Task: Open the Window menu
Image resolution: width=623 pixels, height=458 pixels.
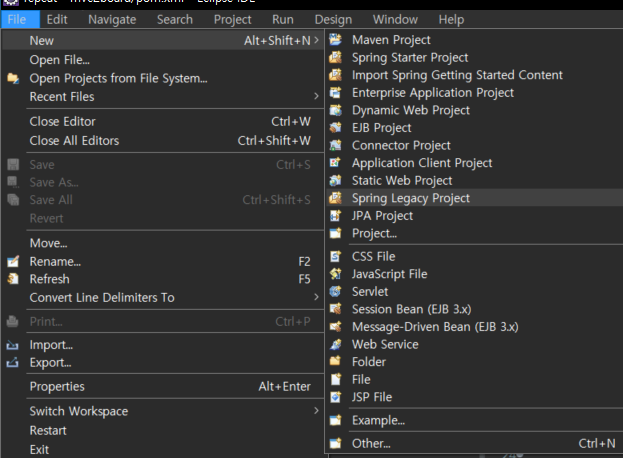Action: point(395,19)
